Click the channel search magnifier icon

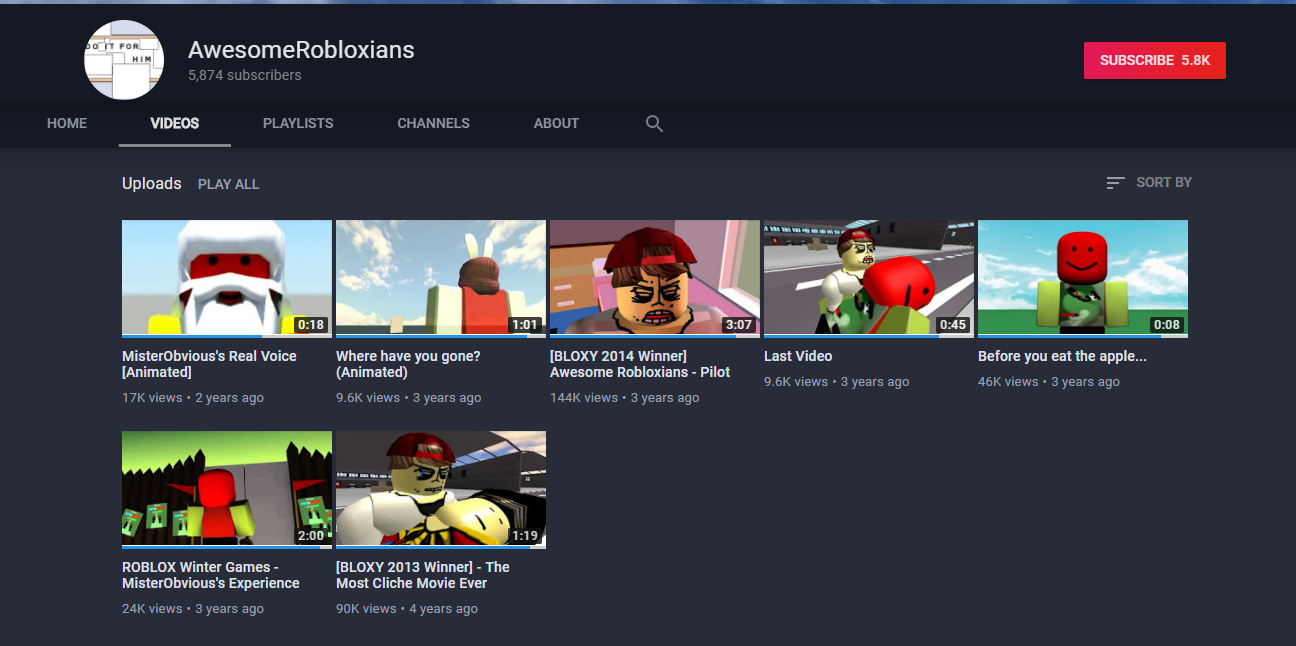(x=654, y=124)
